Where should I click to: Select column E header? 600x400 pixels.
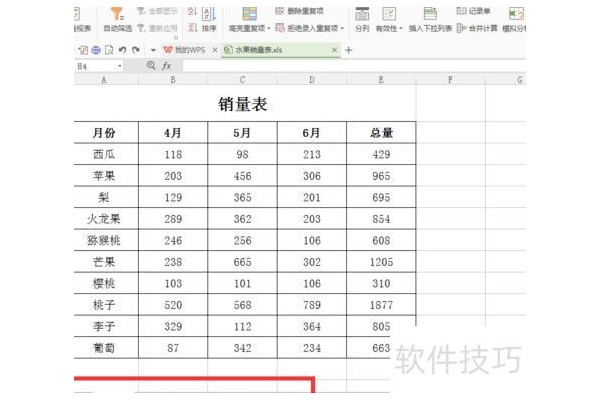coord(381,80)
